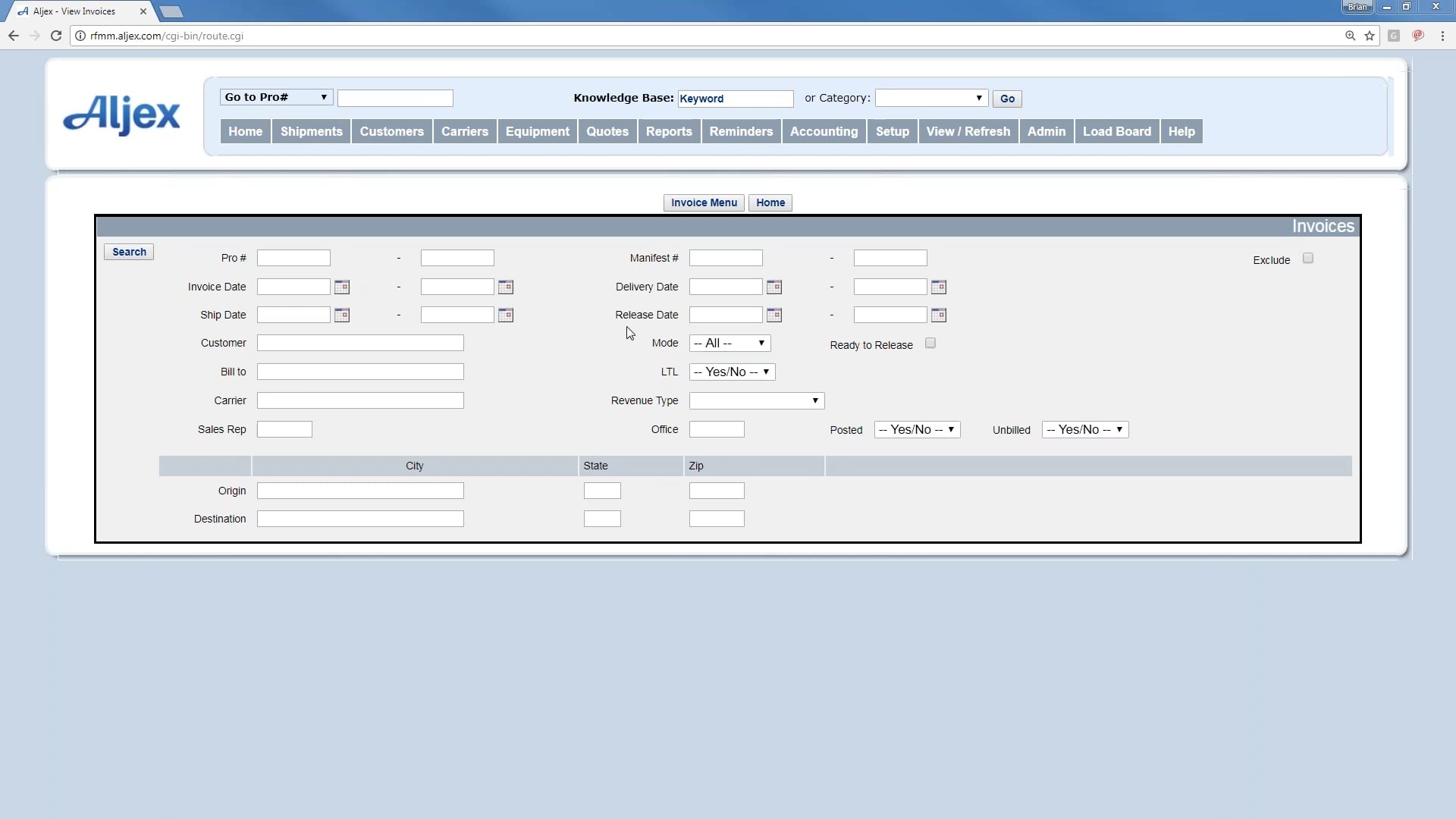
Task: Open a new browser tab
Action: coord(171,11)
